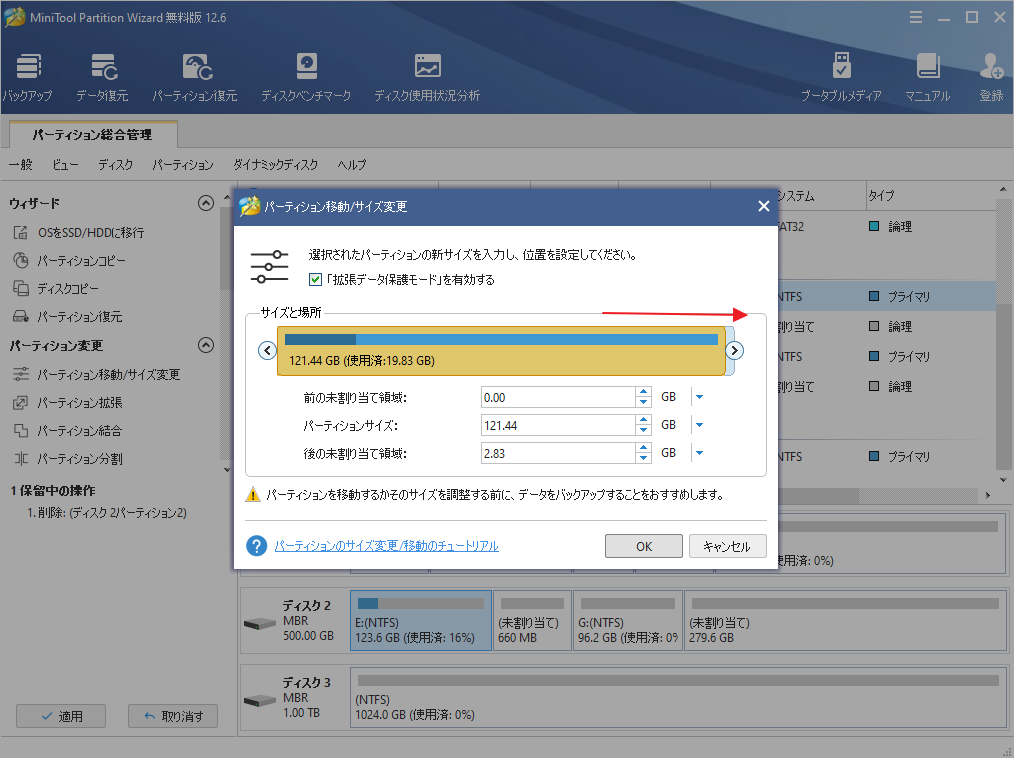1014x758 pixels.
Task: Collapse the ウィザード section
Action: [206, 202]
